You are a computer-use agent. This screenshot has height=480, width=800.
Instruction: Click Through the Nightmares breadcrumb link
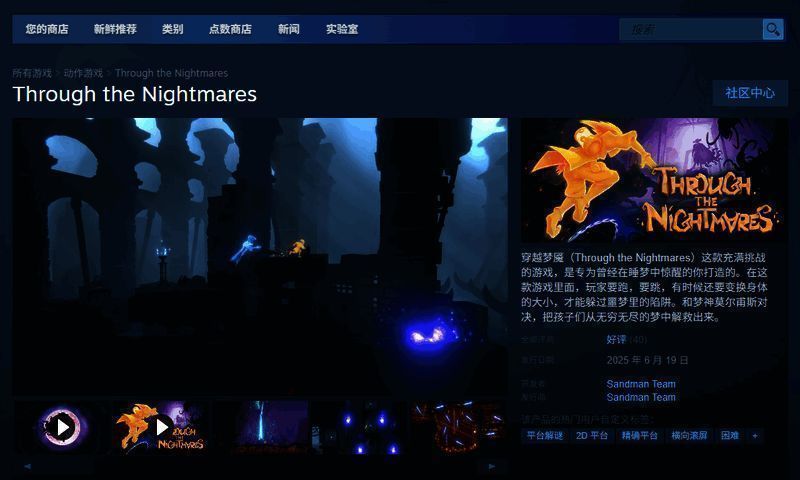[x=171, y=73]
